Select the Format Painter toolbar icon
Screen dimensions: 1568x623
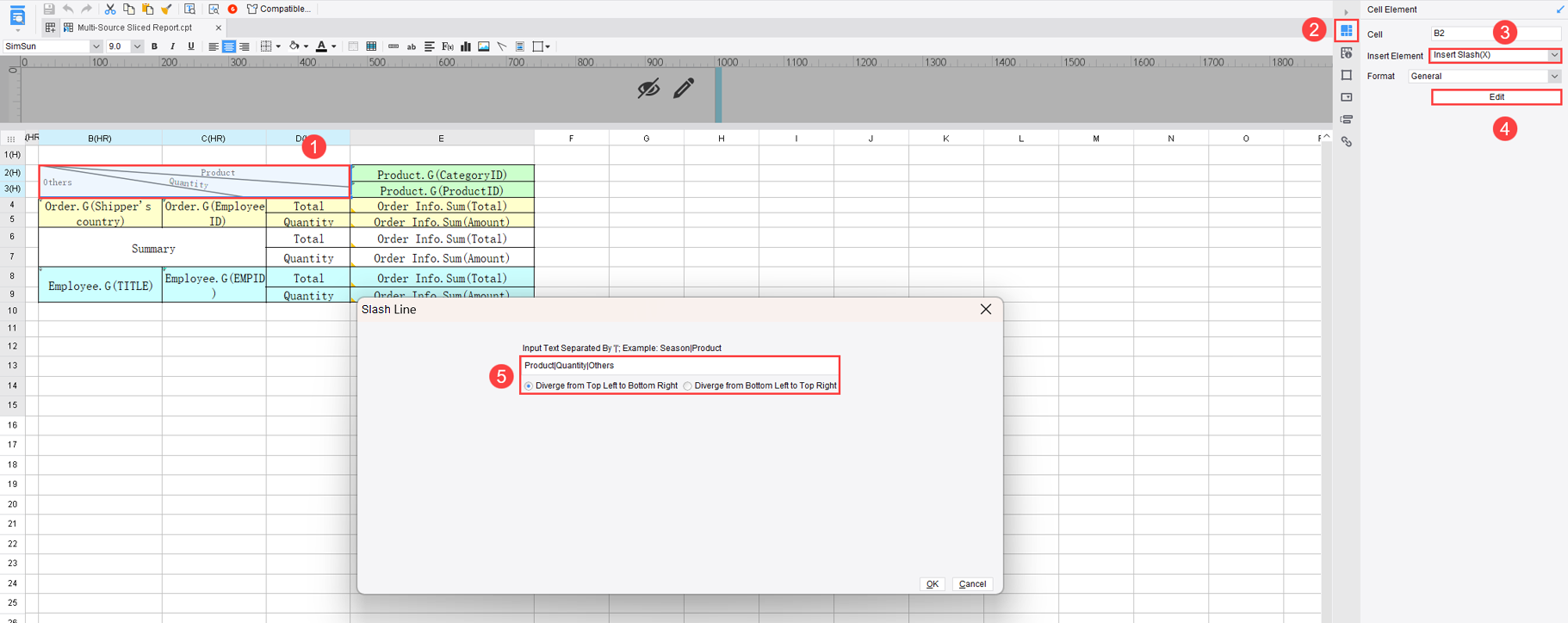166,8
